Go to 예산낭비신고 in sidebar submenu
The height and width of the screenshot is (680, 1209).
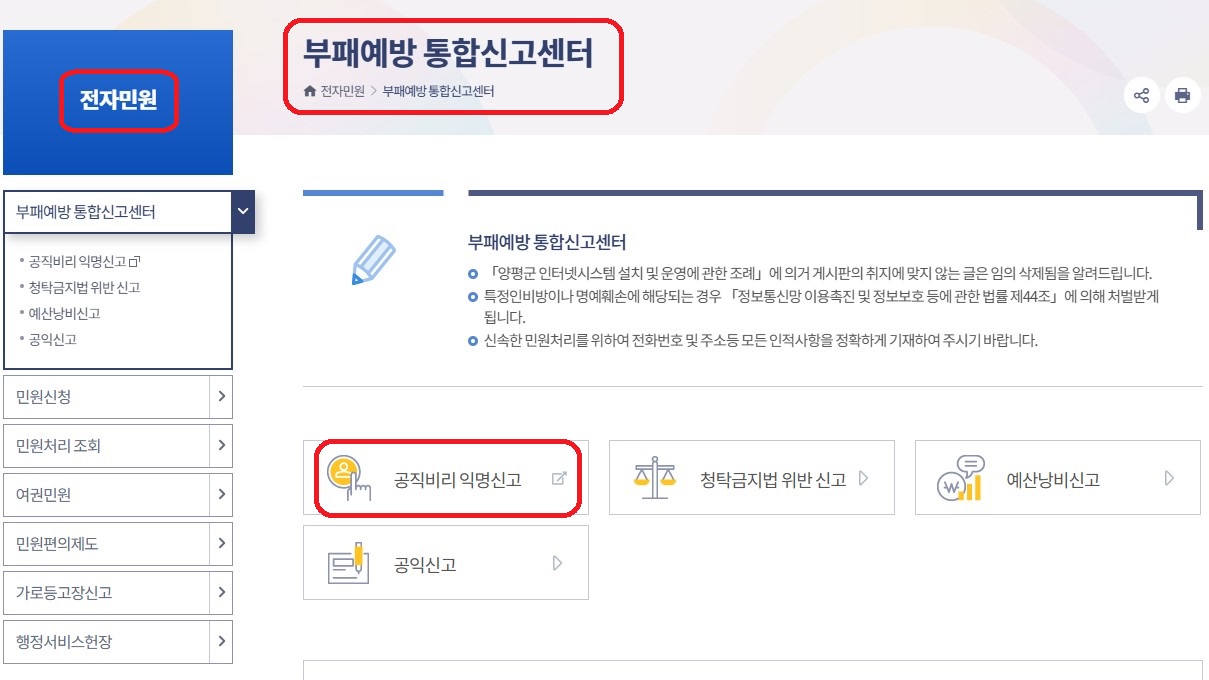[65, 314]
